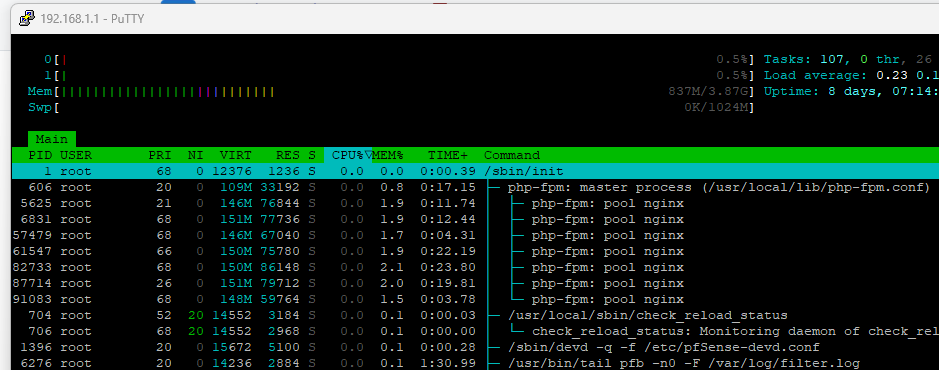
Task: Click the green NI value 20 for PID 704
Action: (195, 316)
